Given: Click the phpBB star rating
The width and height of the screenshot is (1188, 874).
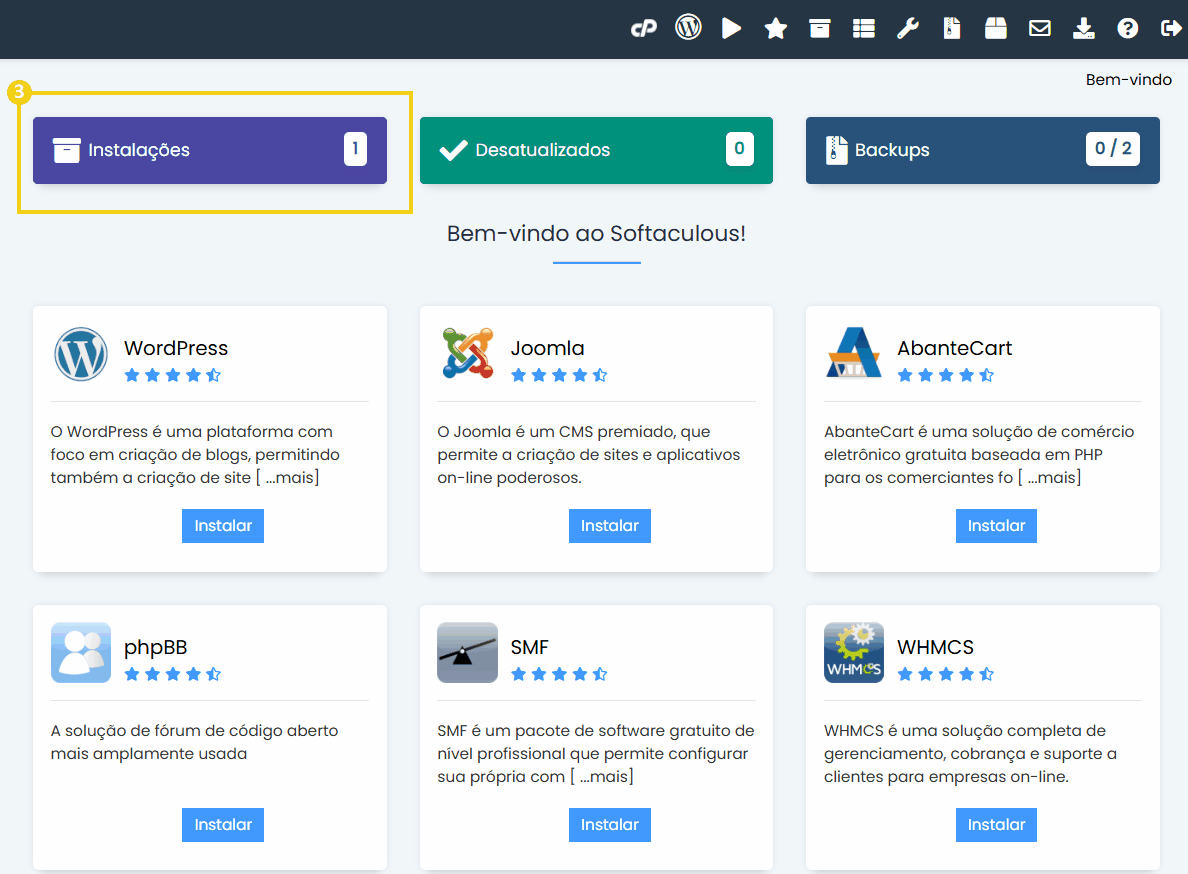Looking at the screenshot, I should point(173,674).
